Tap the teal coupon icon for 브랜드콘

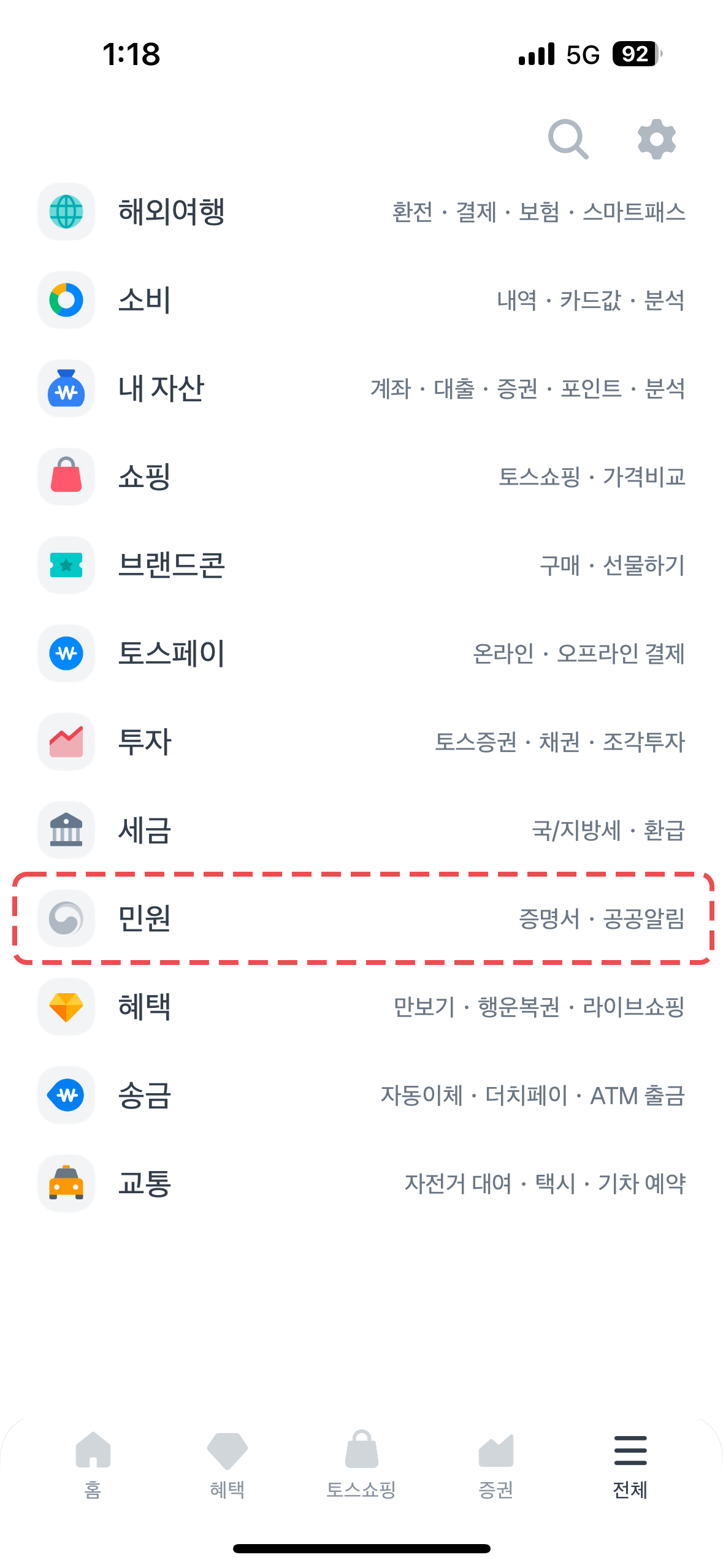[66, 565]
